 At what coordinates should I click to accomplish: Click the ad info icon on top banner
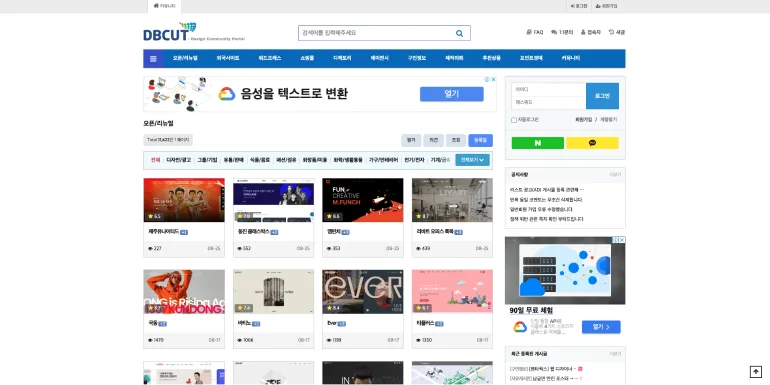(x=487, y=79)
